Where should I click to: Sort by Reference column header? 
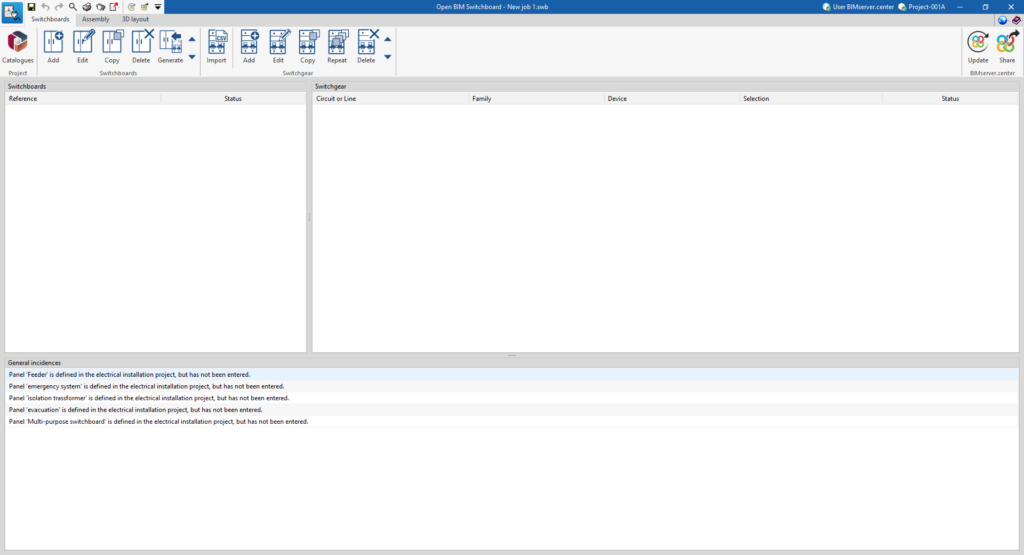point(83,99)
